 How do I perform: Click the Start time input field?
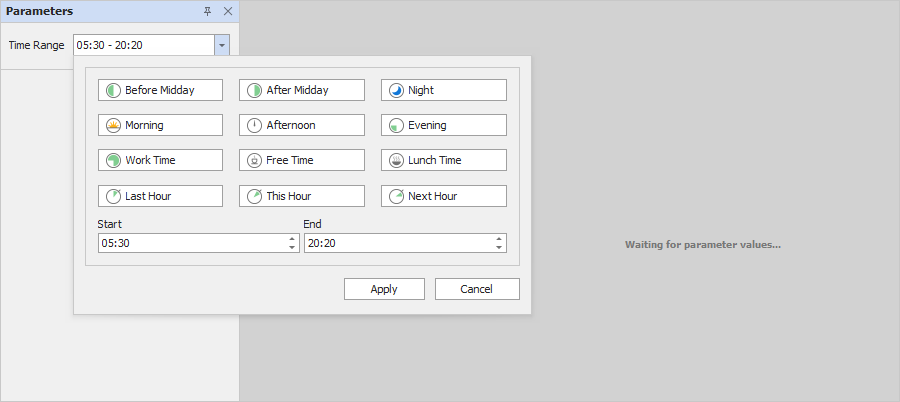pyautogui.click(x=190, y=243)
